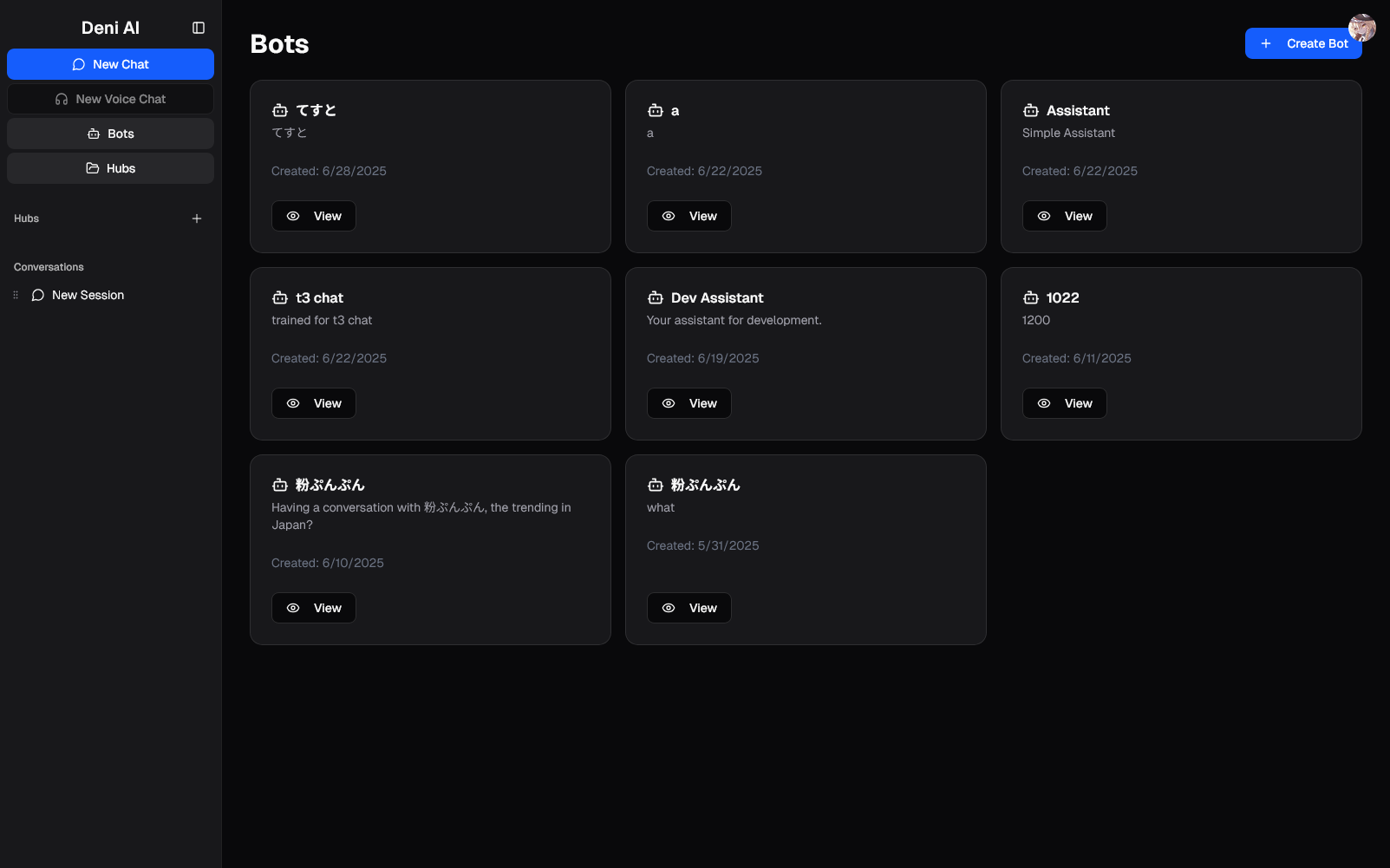Click the Deni AI logo title
This screenshot has height=868, width=1390.
pos(110,28)
